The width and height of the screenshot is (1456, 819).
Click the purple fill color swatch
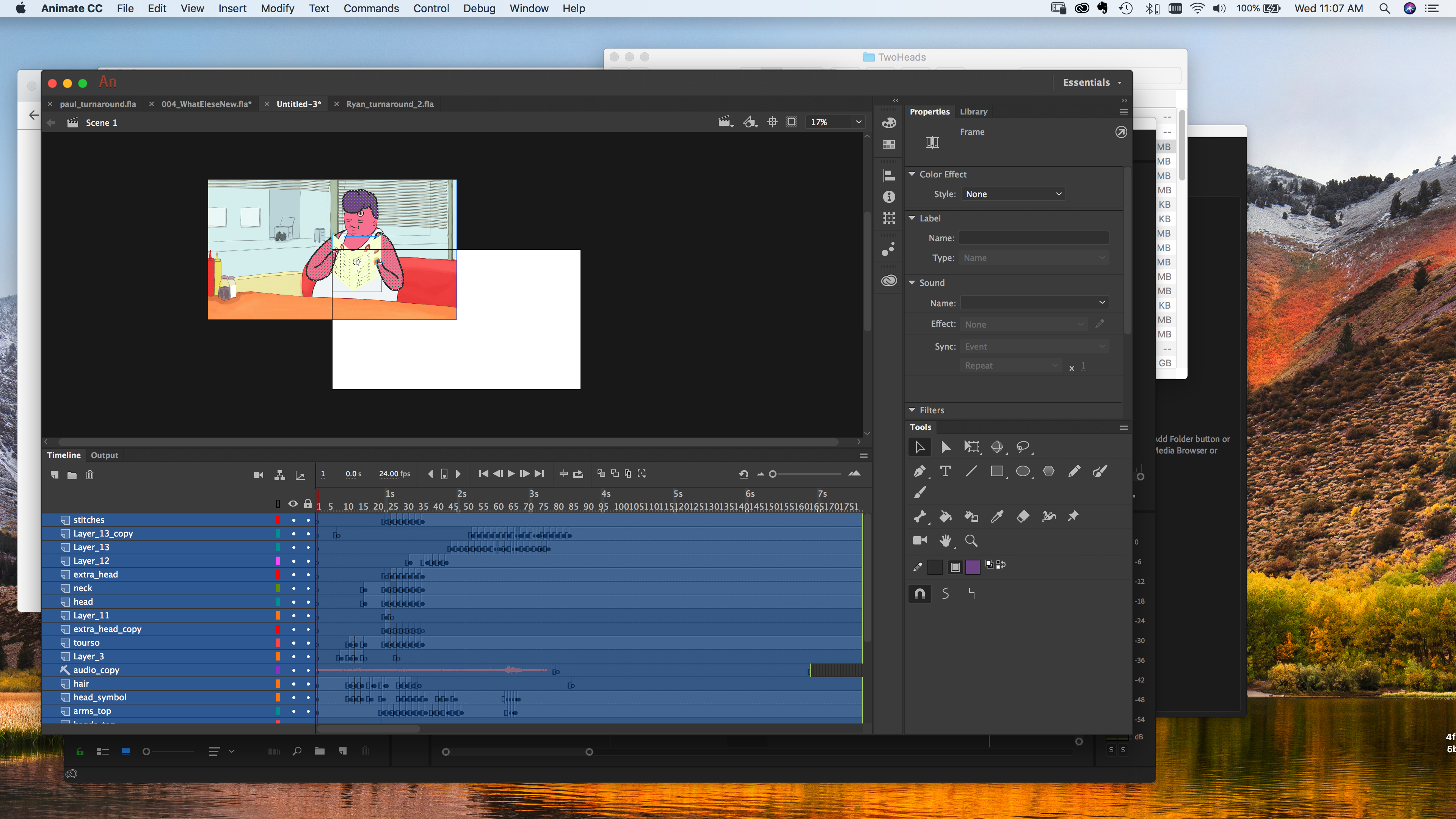tap(972, 567)
